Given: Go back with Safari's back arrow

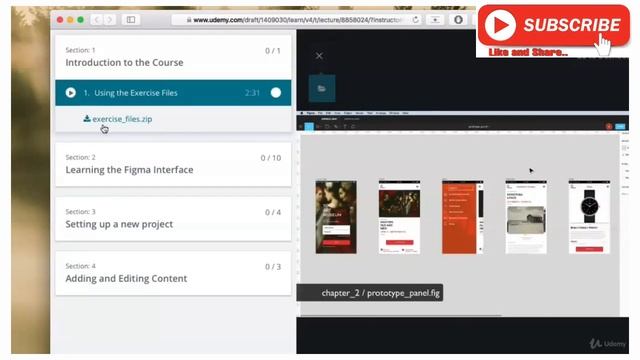Looking at the screenshot, I should point(97,20).
